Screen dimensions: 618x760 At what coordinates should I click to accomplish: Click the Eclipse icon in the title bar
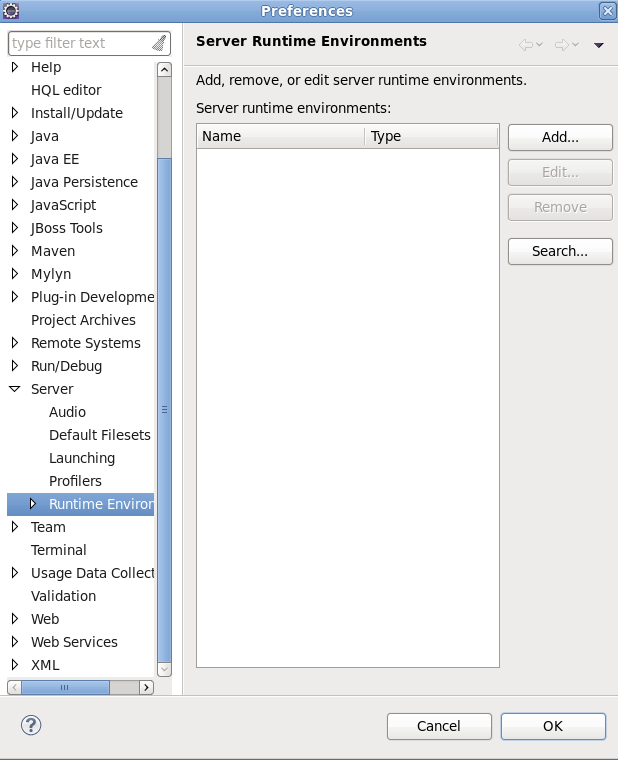[x=11, y=11]
